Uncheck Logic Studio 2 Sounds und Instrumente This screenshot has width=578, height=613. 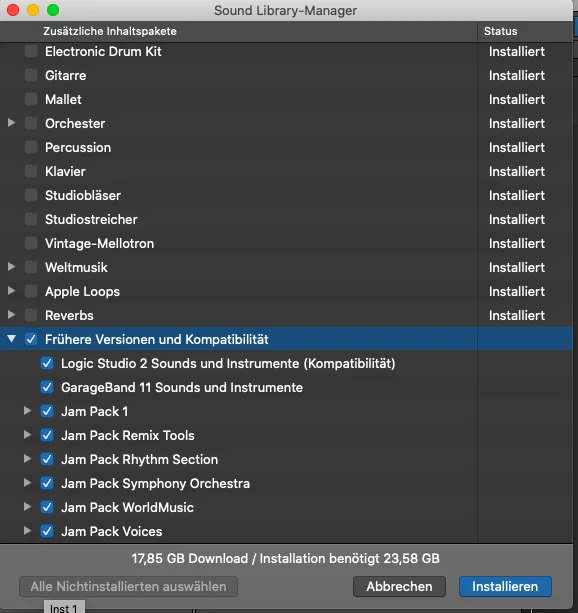(47, 363)
